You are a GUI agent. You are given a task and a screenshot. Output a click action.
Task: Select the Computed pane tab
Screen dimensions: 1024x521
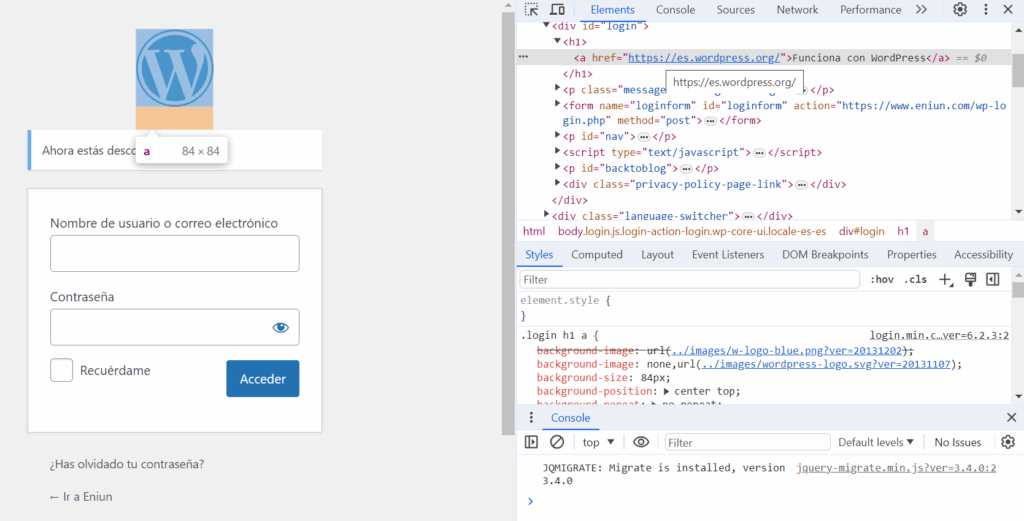tap(597, 255)
